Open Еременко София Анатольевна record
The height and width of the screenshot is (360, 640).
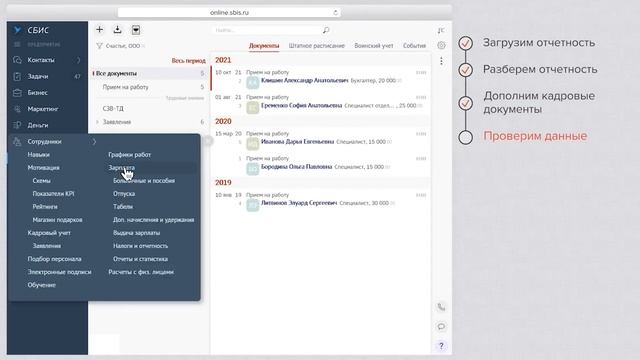[301, 106]
